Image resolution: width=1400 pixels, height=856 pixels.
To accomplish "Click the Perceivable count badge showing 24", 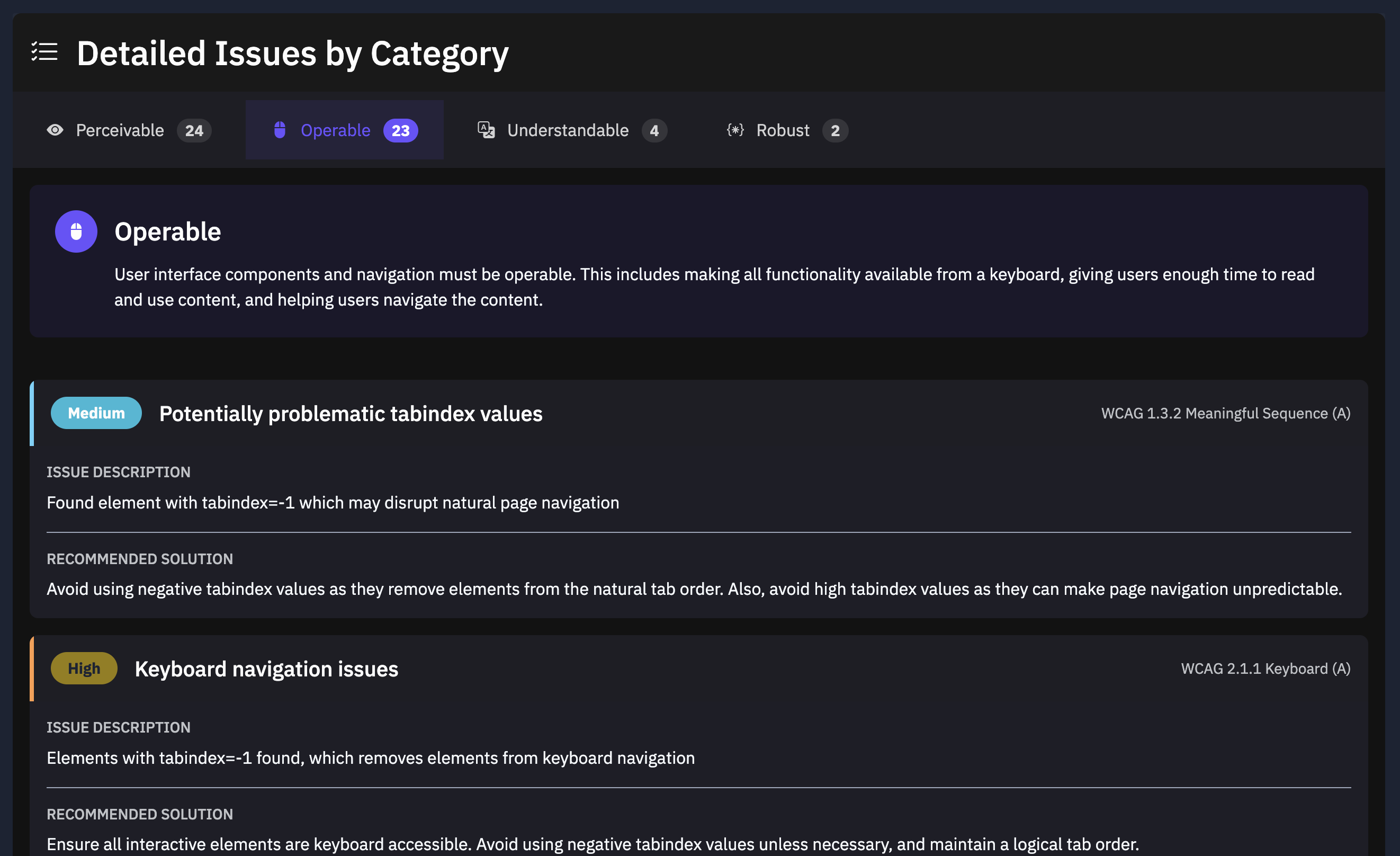I will pos(194,131).
